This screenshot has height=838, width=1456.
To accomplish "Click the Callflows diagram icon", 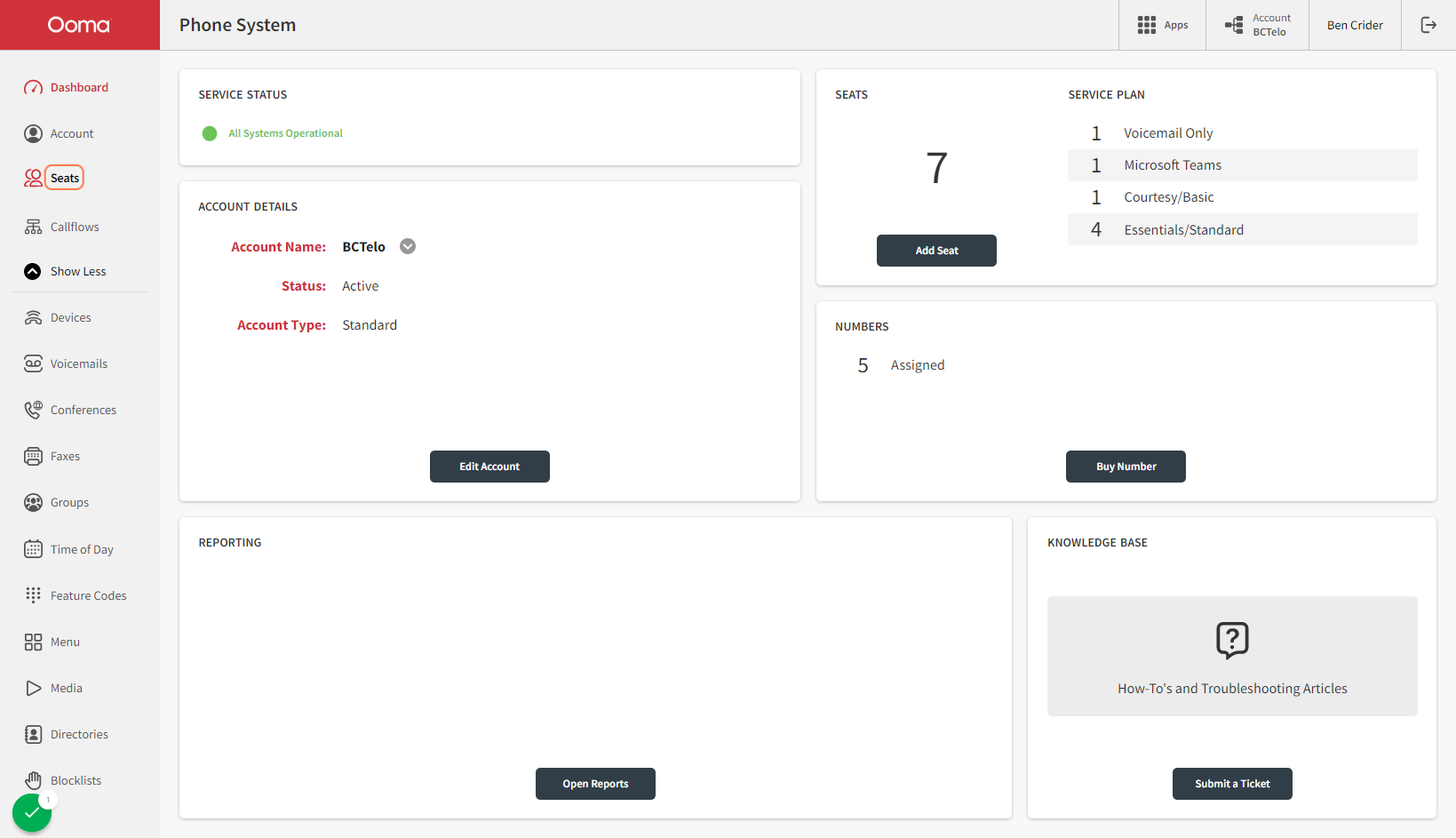I will pos(33,227).
